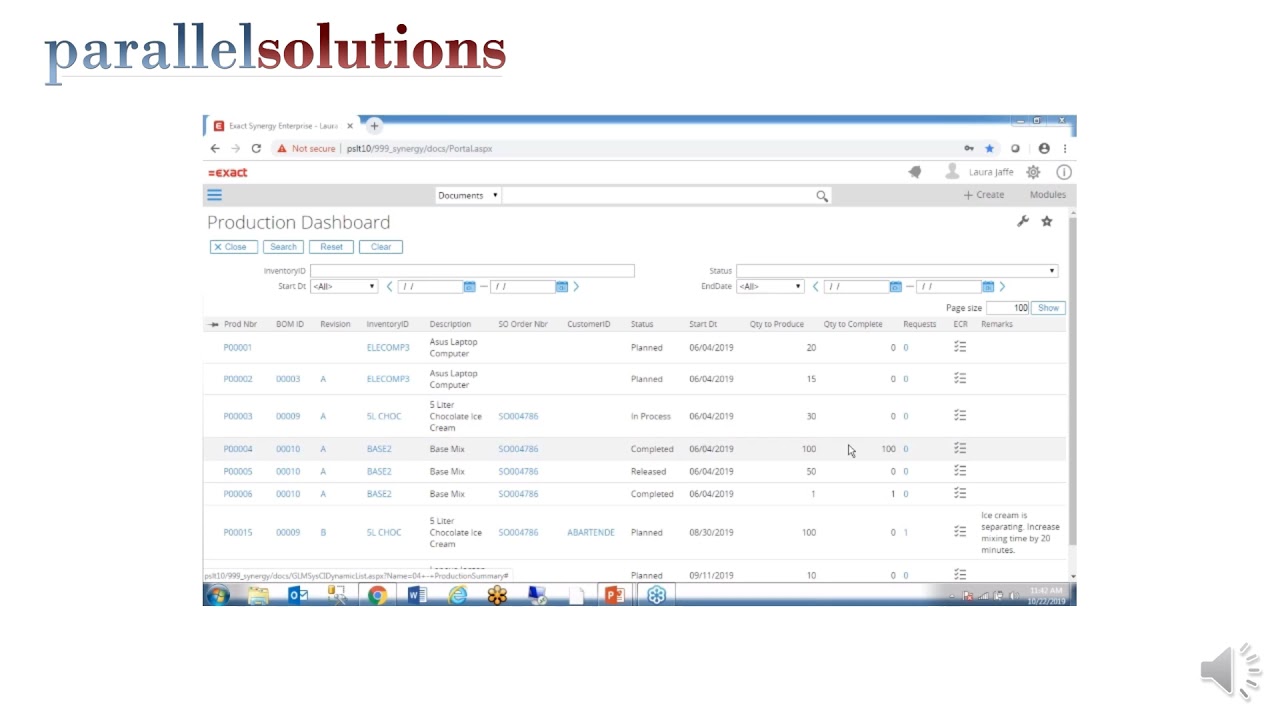Open requests count 1 for P00015
The width and height of the screenshot is (1280, 720).
tap(906, 533)
